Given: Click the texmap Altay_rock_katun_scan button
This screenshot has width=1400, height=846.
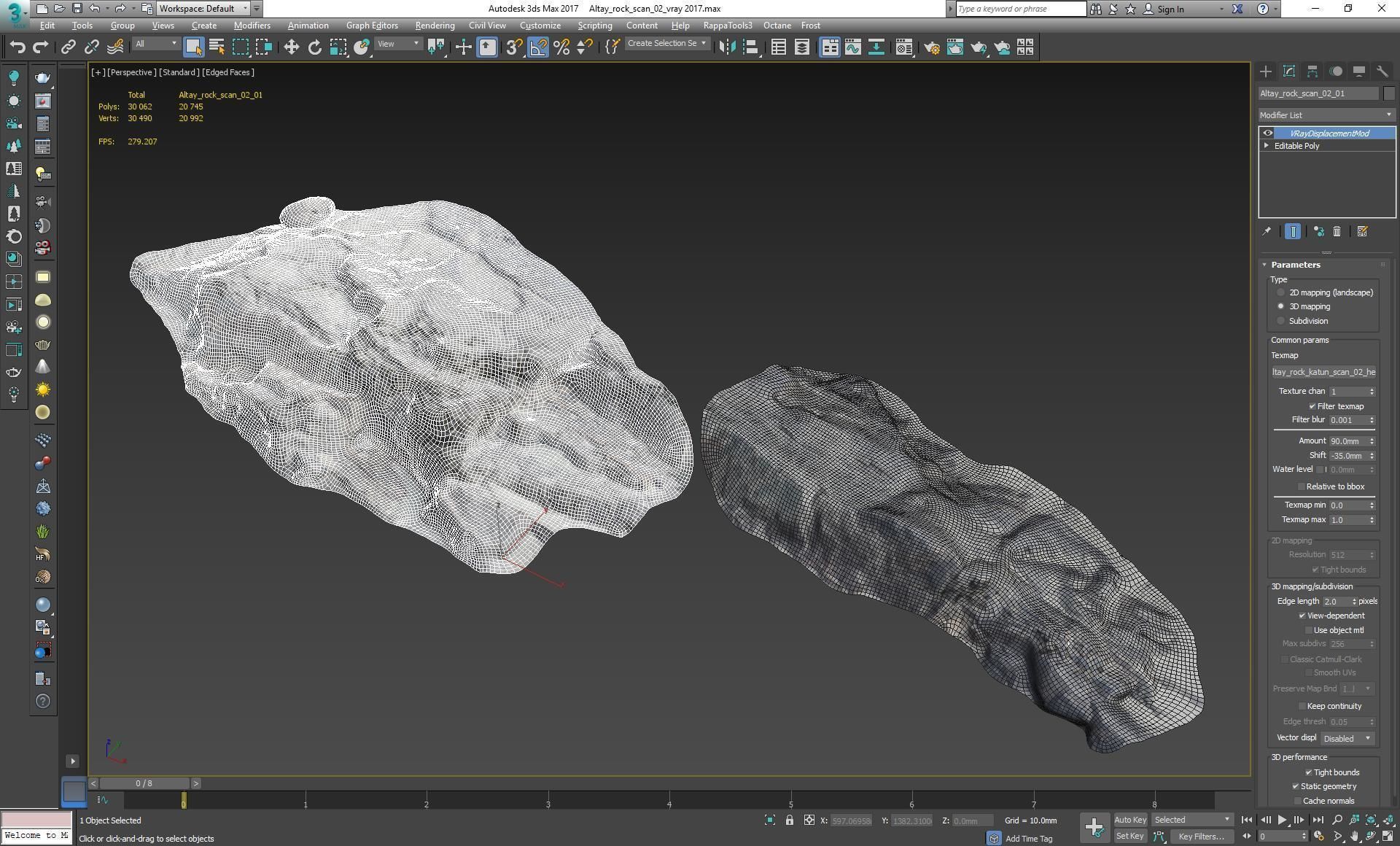Looking at the screenshot, I should tap(1323, 372).
